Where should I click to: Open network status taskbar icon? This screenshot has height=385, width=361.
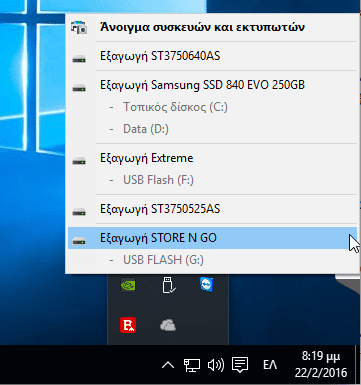[192, 365]
